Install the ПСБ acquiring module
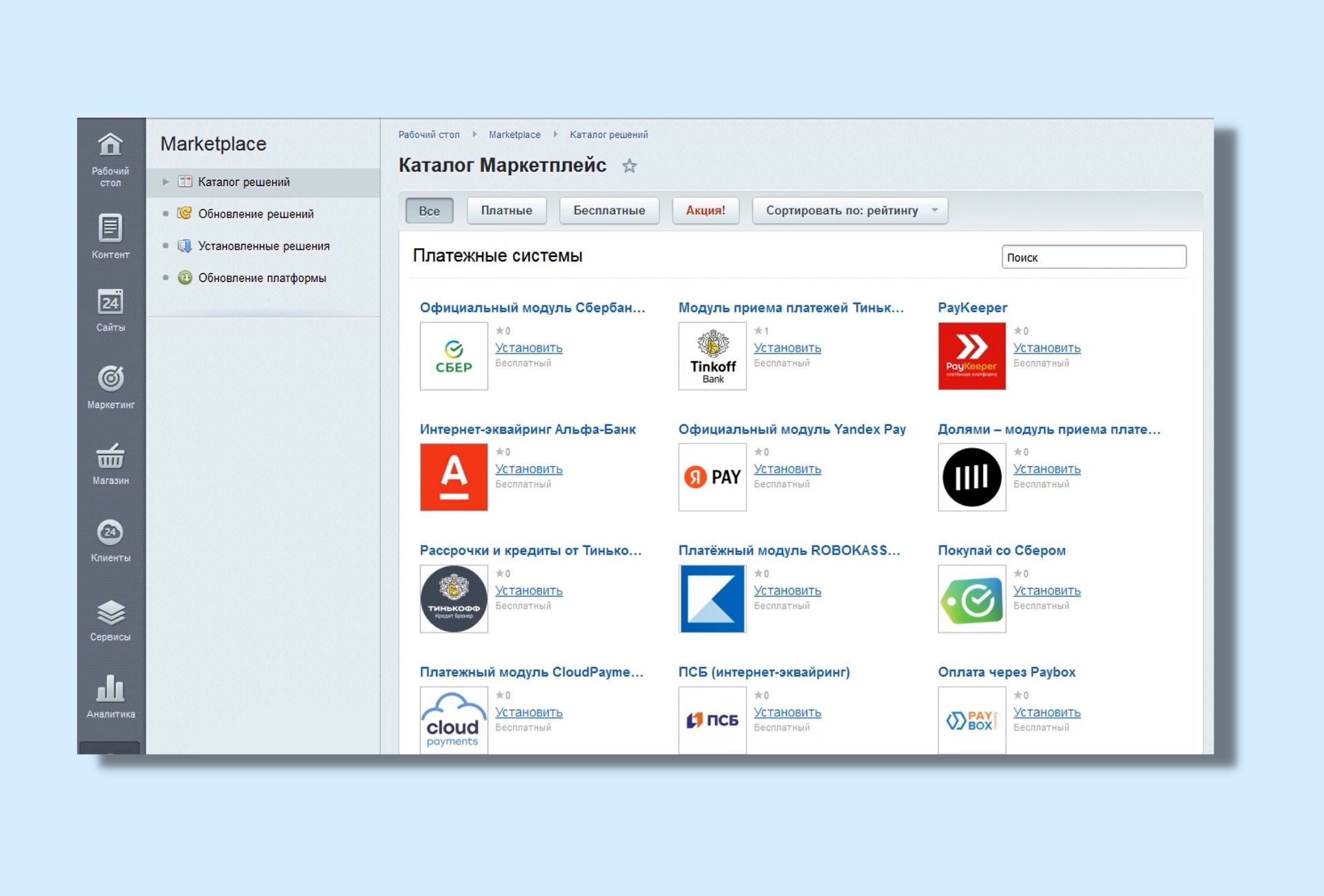 (x=788, y=712)
